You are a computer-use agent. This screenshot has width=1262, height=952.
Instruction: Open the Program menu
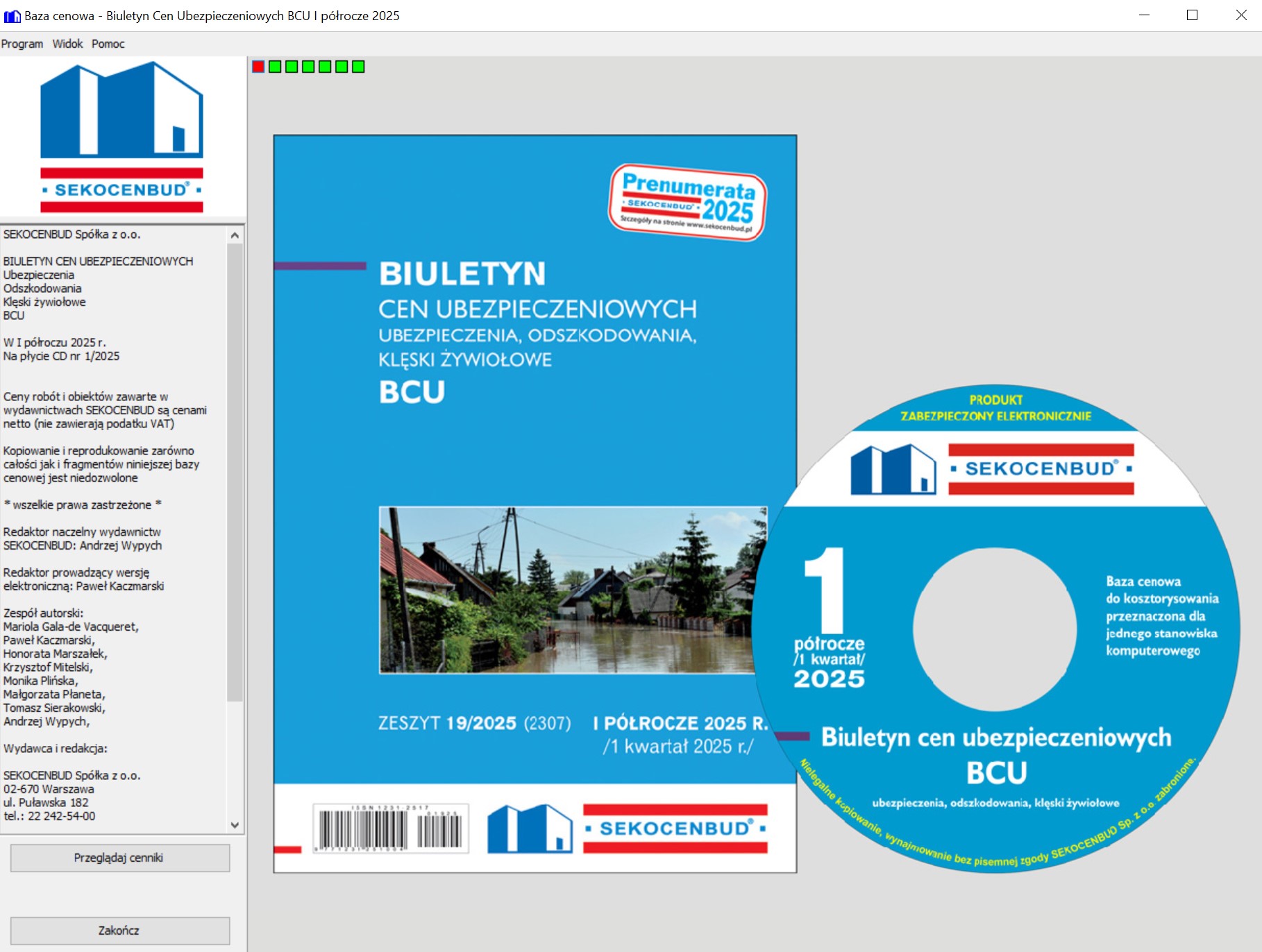pos(22,44)
